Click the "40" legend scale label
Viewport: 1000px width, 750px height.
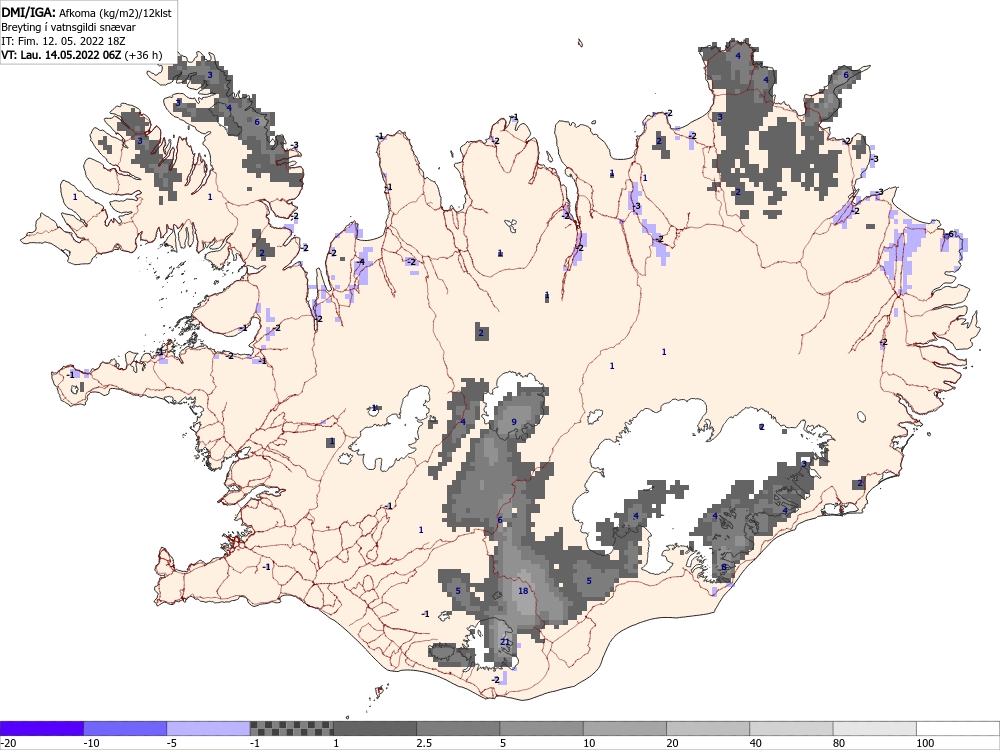756,743
